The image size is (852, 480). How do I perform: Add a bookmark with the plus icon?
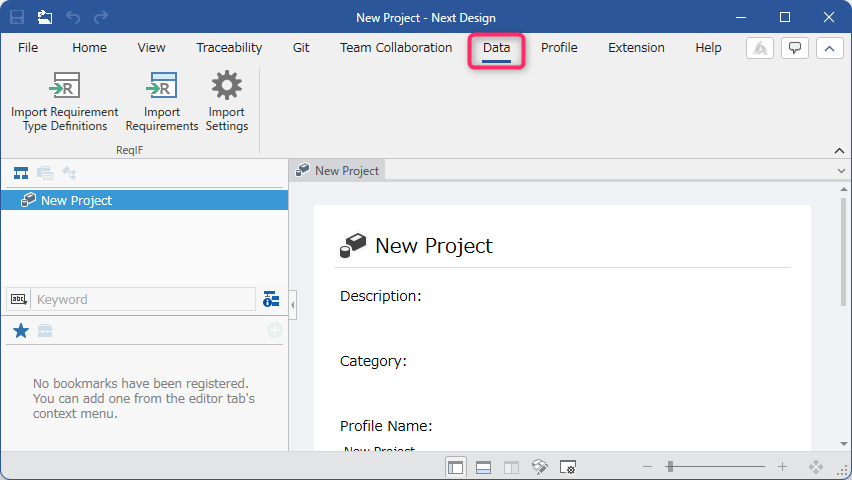tap(274, 330)
